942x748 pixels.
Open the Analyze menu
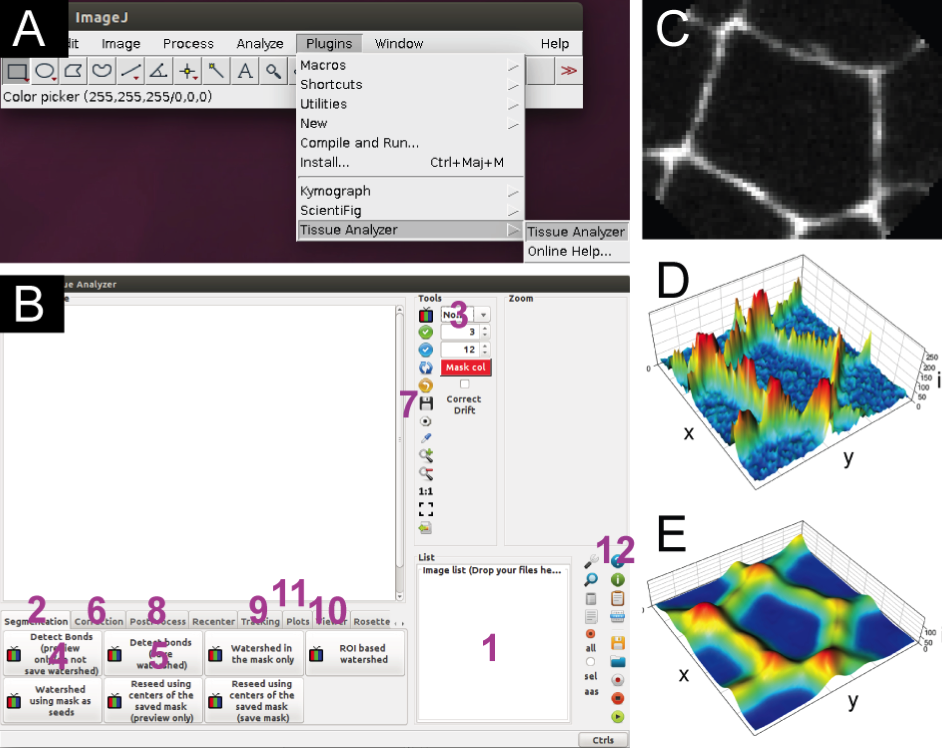(x=260, y=44)
